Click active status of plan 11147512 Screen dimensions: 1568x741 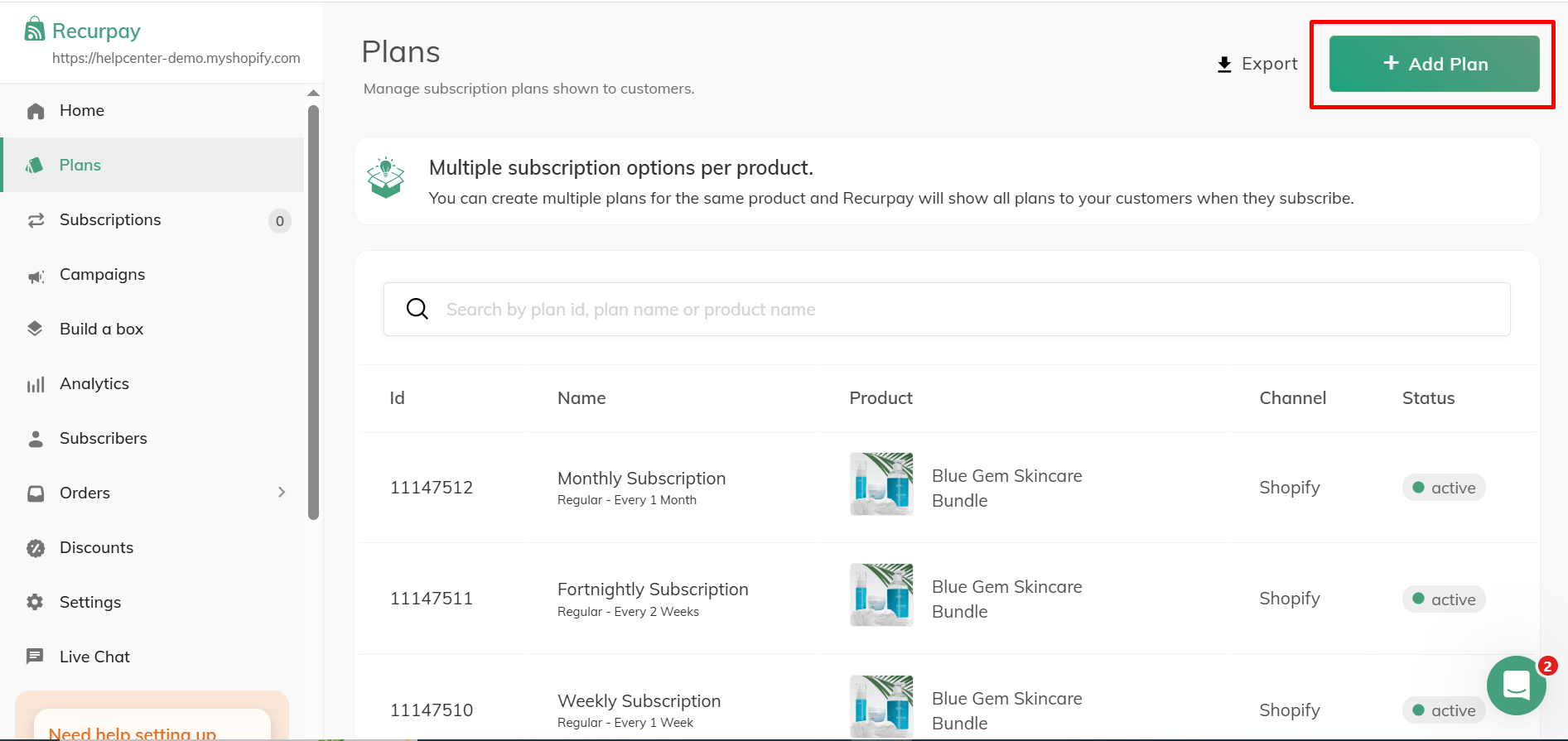pos(1443,488)
